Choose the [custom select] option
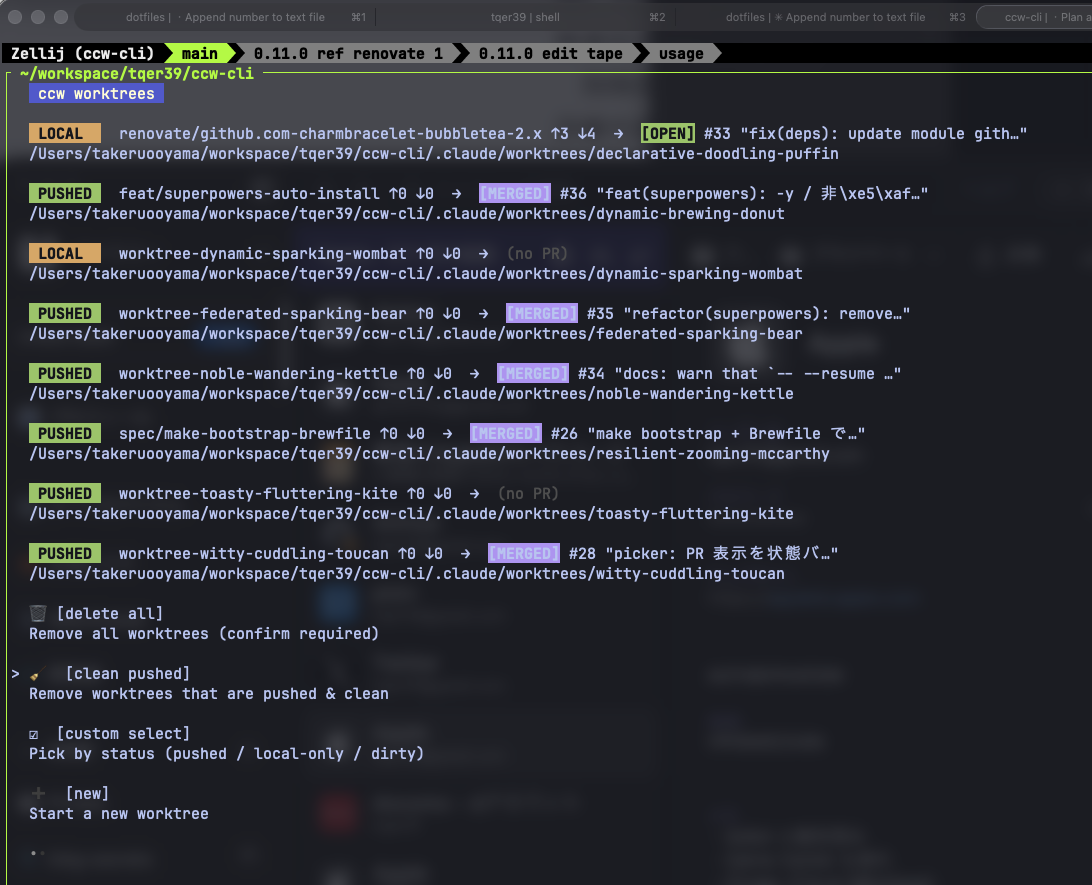The image size is (1092, 885). click(123, 733)
